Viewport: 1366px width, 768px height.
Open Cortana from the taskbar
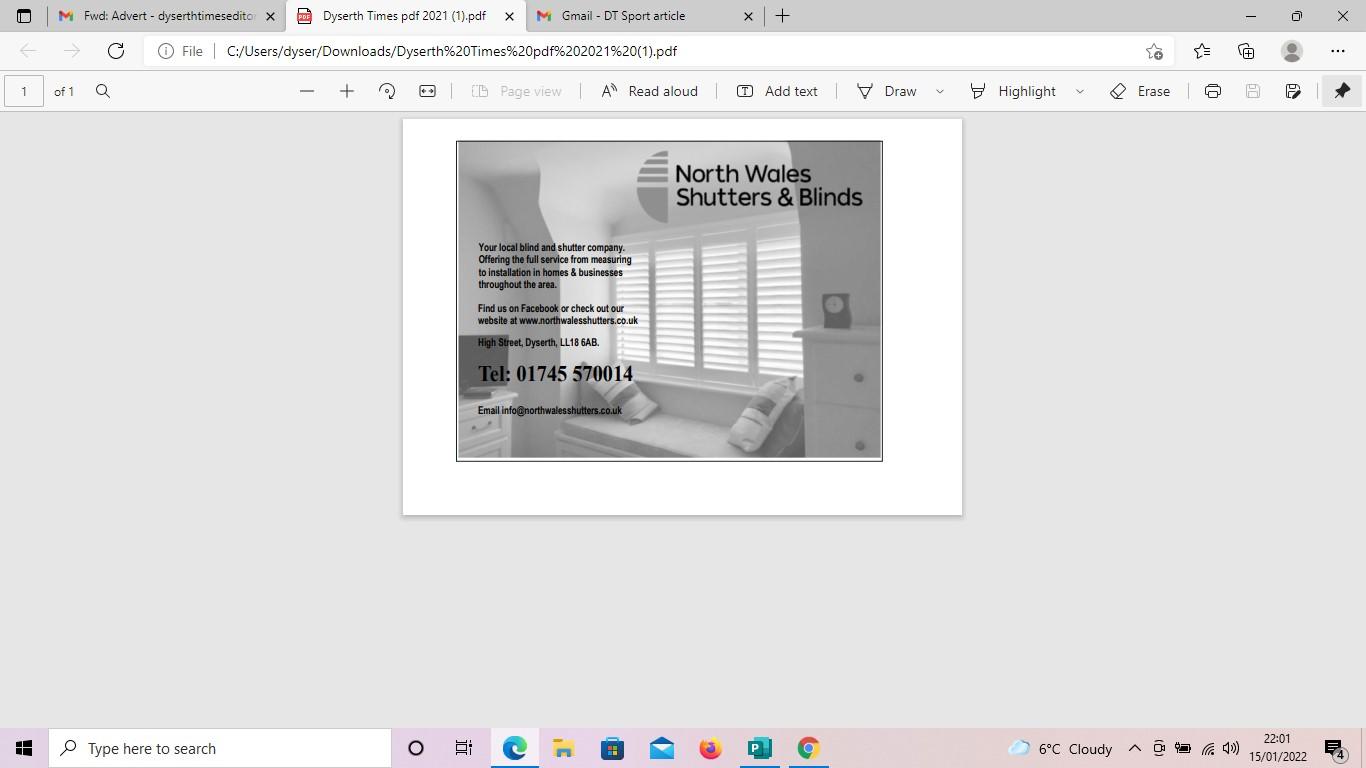click(x=416, y=748)
